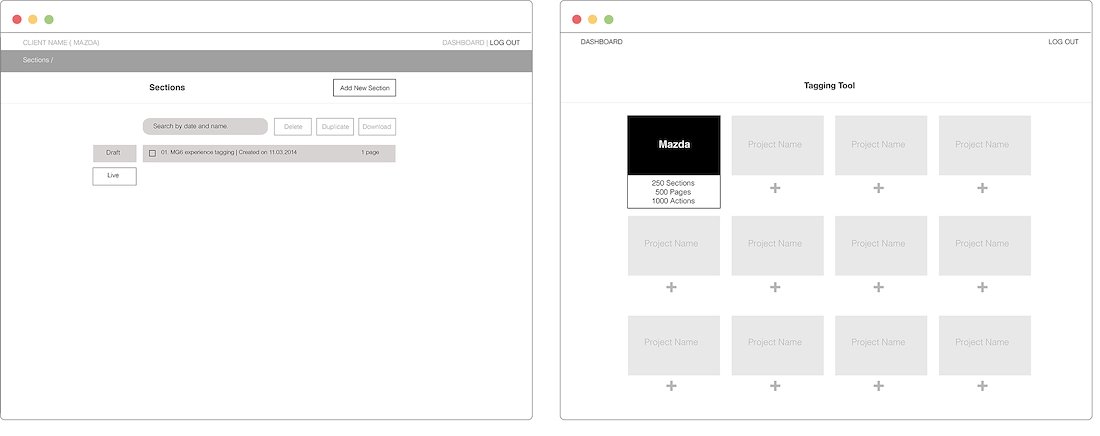Open the Mazda project tile
The width and height of the screenshot is (1100, 436).
pos(673,145)
